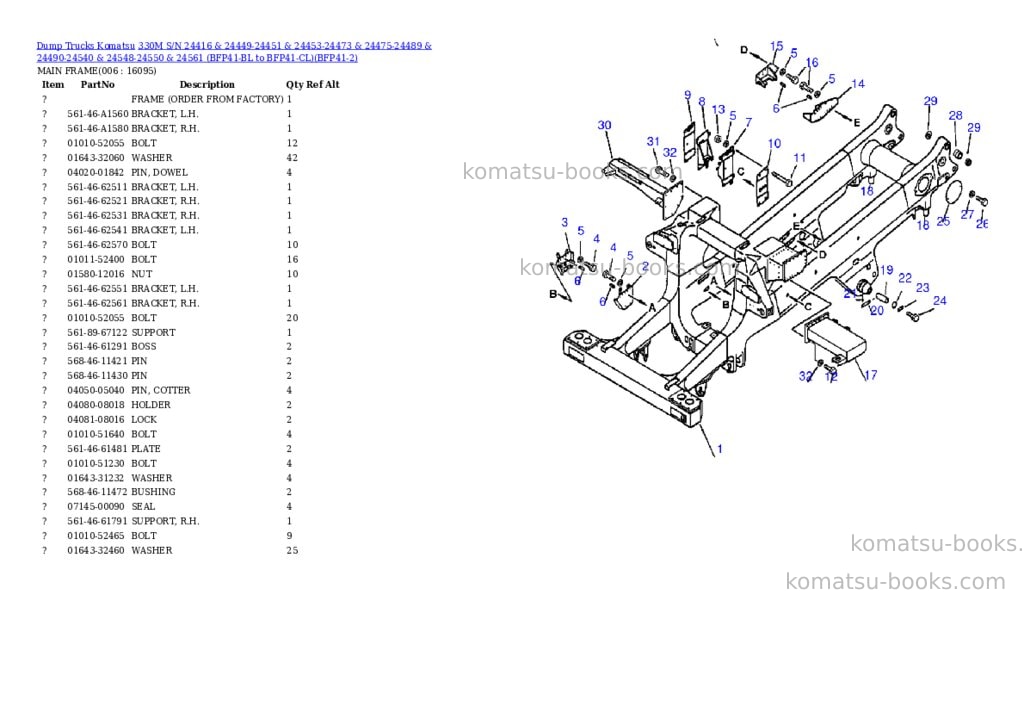Select part number 01643-32460
Screen dimensions: 1024x725
click(95, 551)
